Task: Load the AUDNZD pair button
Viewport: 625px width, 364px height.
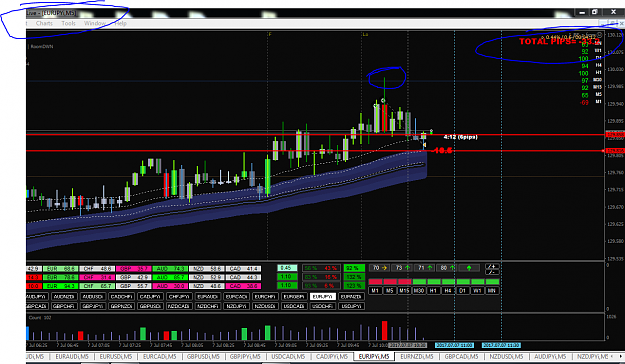Action: (x=64, y=297)
